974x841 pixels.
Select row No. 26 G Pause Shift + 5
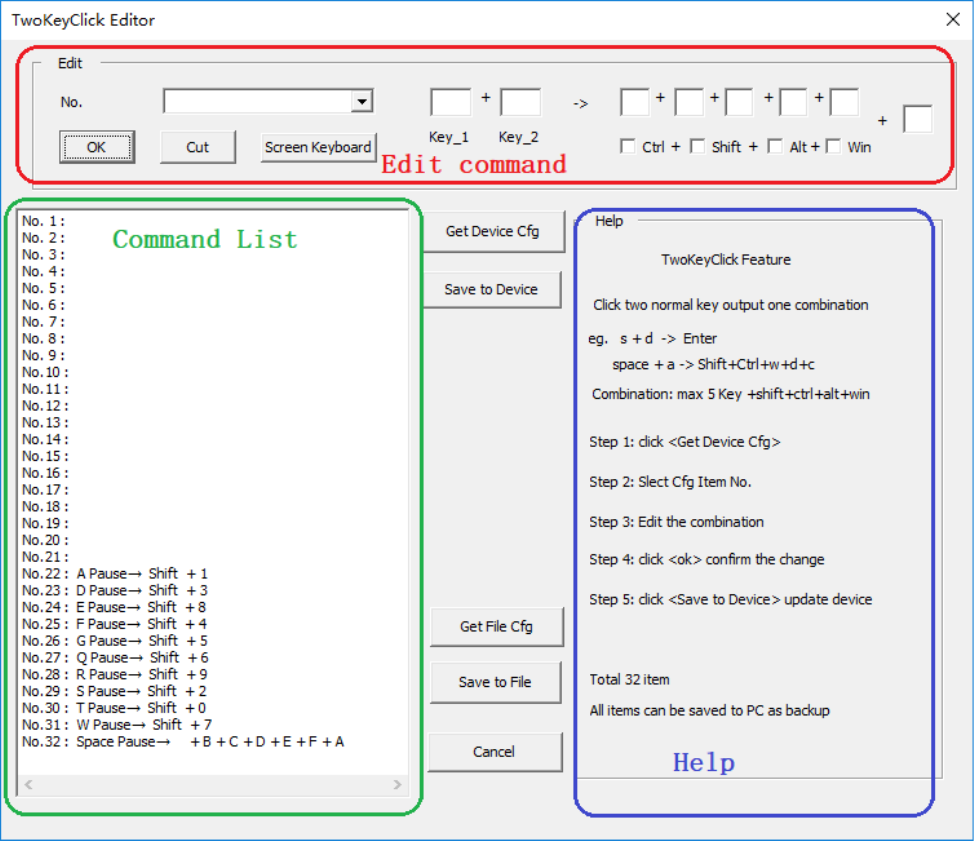pos(213,640)
